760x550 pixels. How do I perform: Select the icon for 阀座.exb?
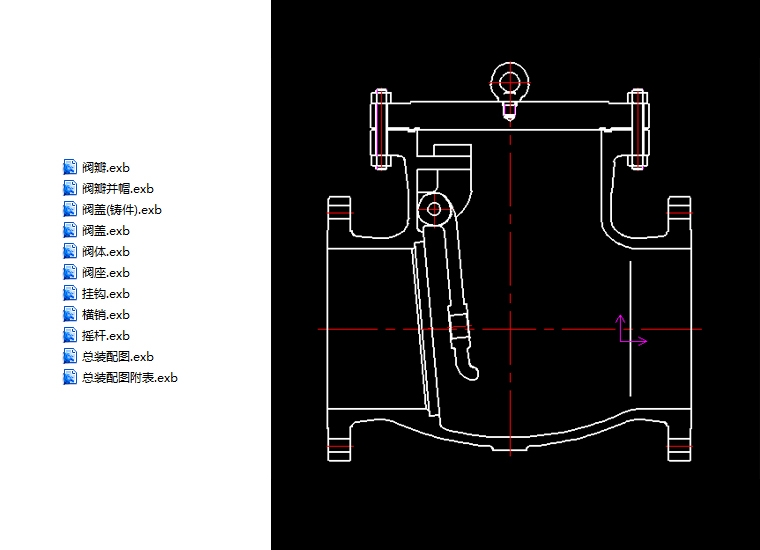point(69,272)
